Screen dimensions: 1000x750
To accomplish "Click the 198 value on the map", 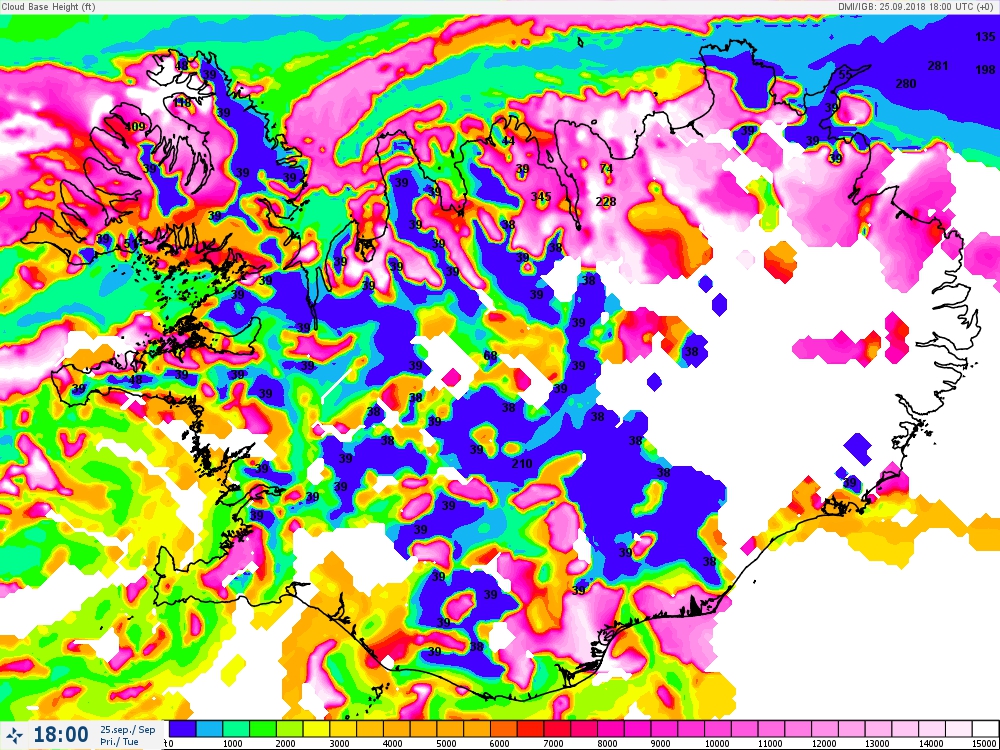I will coord(985,69).
